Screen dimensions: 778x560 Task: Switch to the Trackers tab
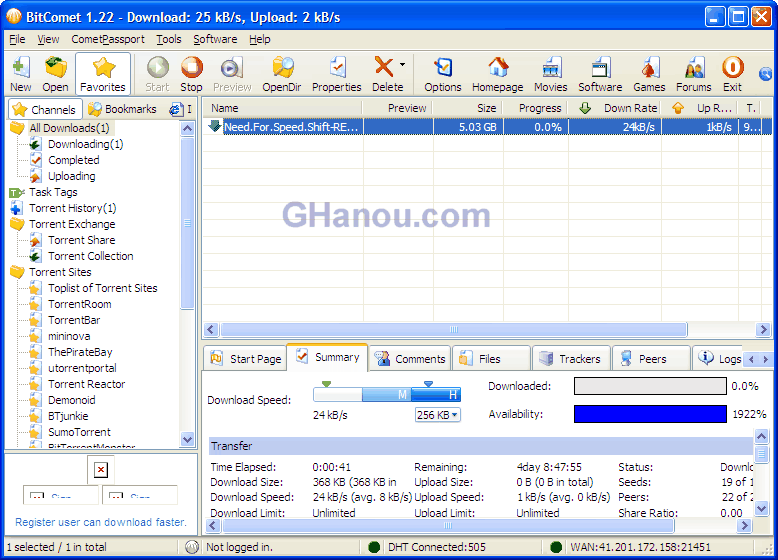click(x=571, y=359)
